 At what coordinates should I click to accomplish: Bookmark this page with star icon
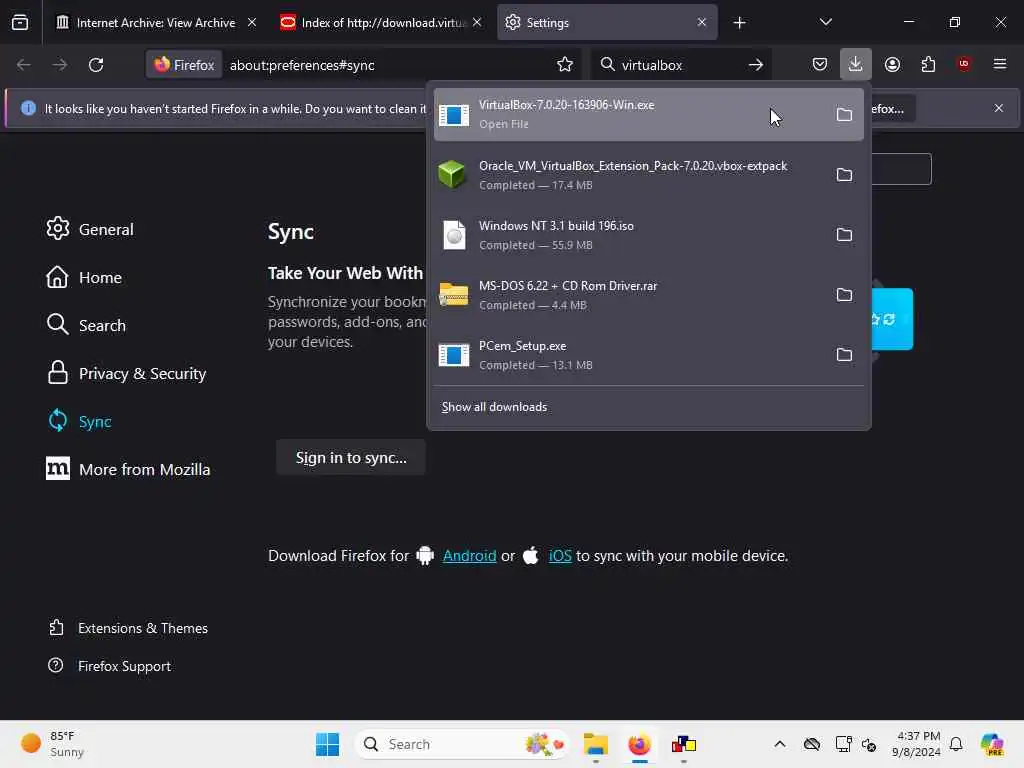(565, 65)
